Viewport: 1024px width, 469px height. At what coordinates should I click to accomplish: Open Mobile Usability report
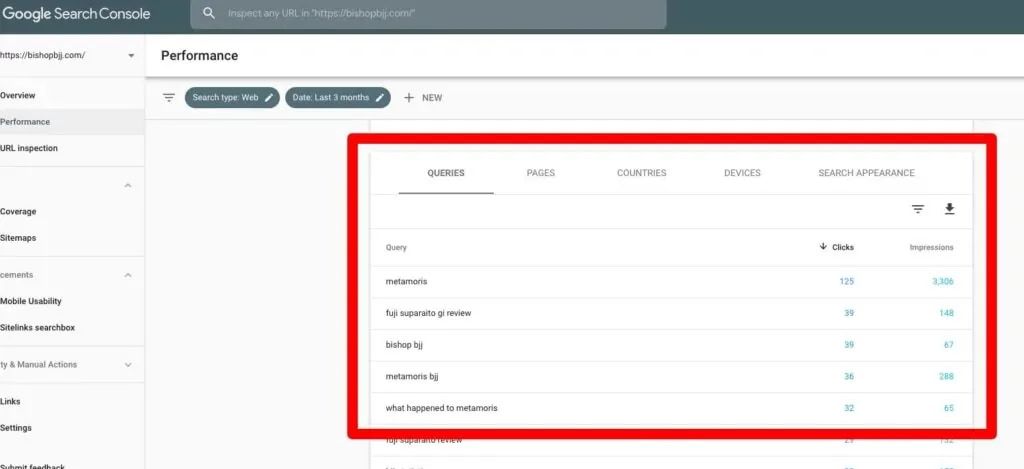tap(31, 301)
